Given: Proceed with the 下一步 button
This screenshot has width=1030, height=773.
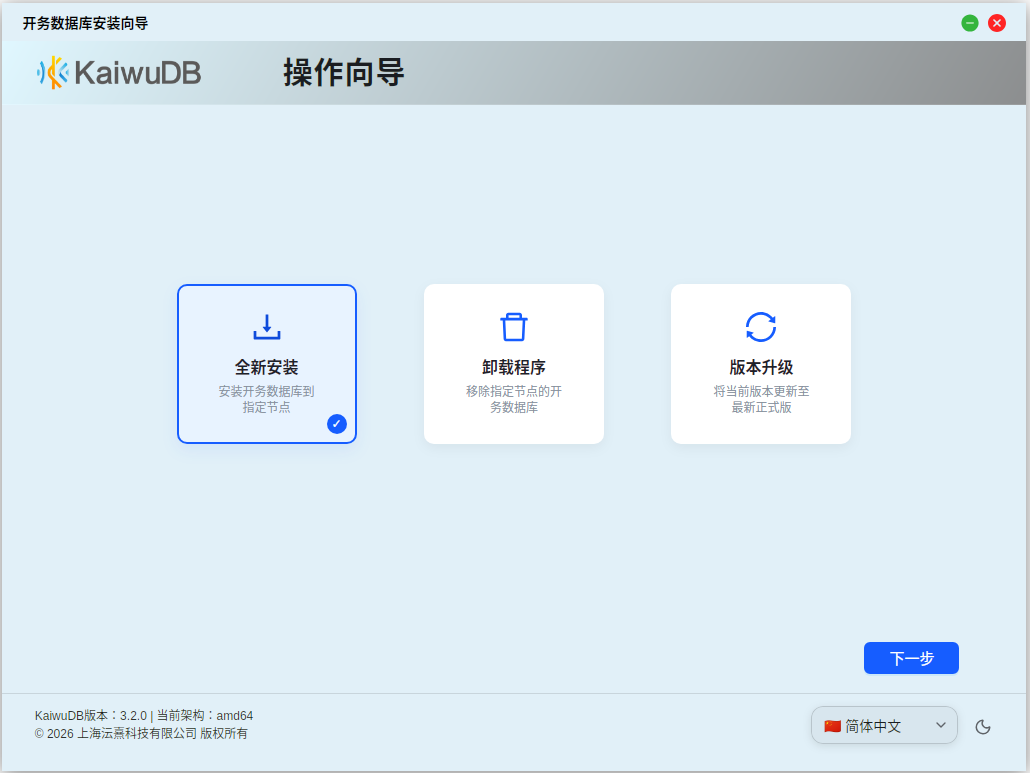Looking at the screenshot, I should click(911, 658).
